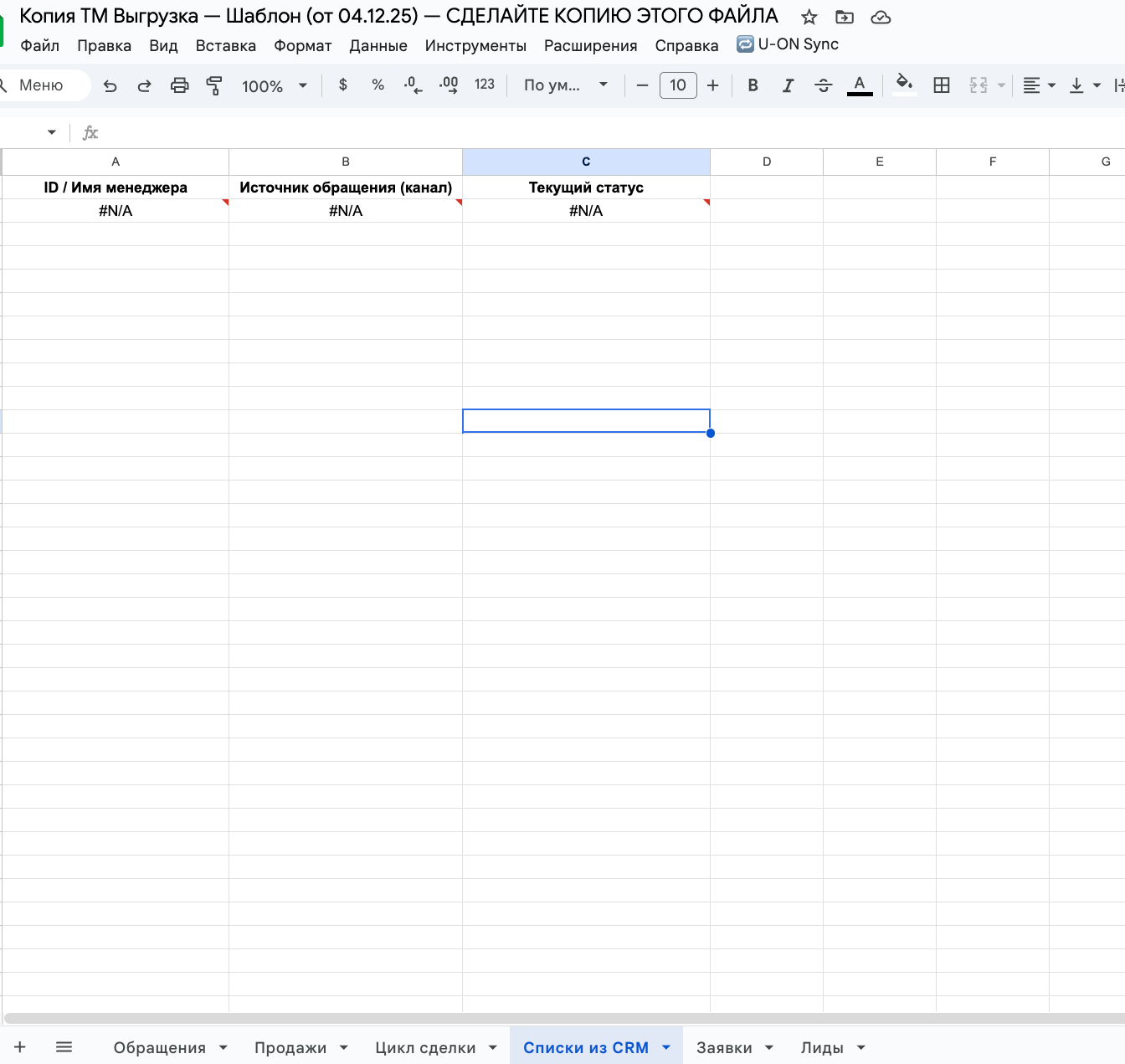The width and height of the screenshot is (1125, 1064).
Task: Open the 100% zoom dropdown
Action: pyautogui.click(x=275, y=85)
